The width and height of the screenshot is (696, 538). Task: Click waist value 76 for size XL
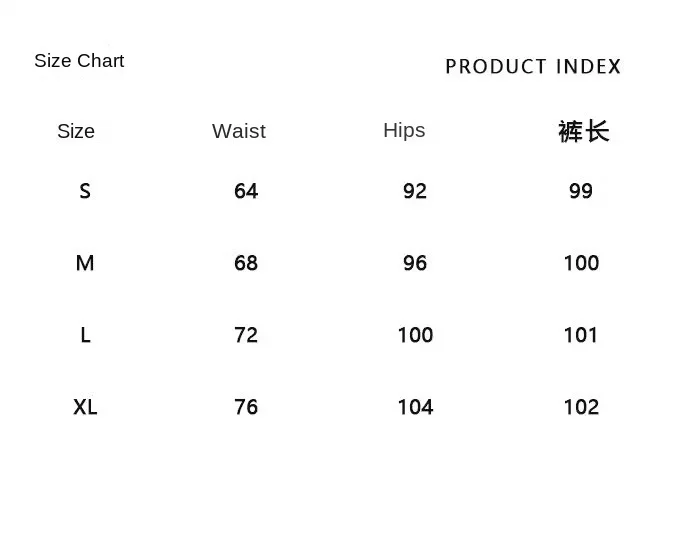(x=246, y=407)
